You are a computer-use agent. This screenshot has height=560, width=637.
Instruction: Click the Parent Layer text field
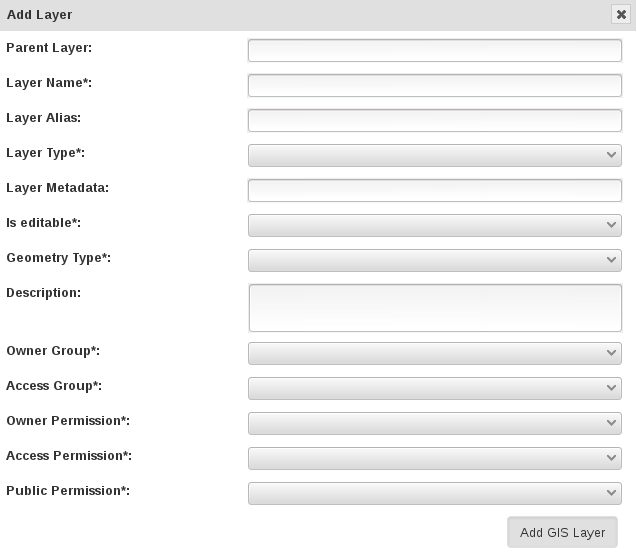tap(435, 50)
